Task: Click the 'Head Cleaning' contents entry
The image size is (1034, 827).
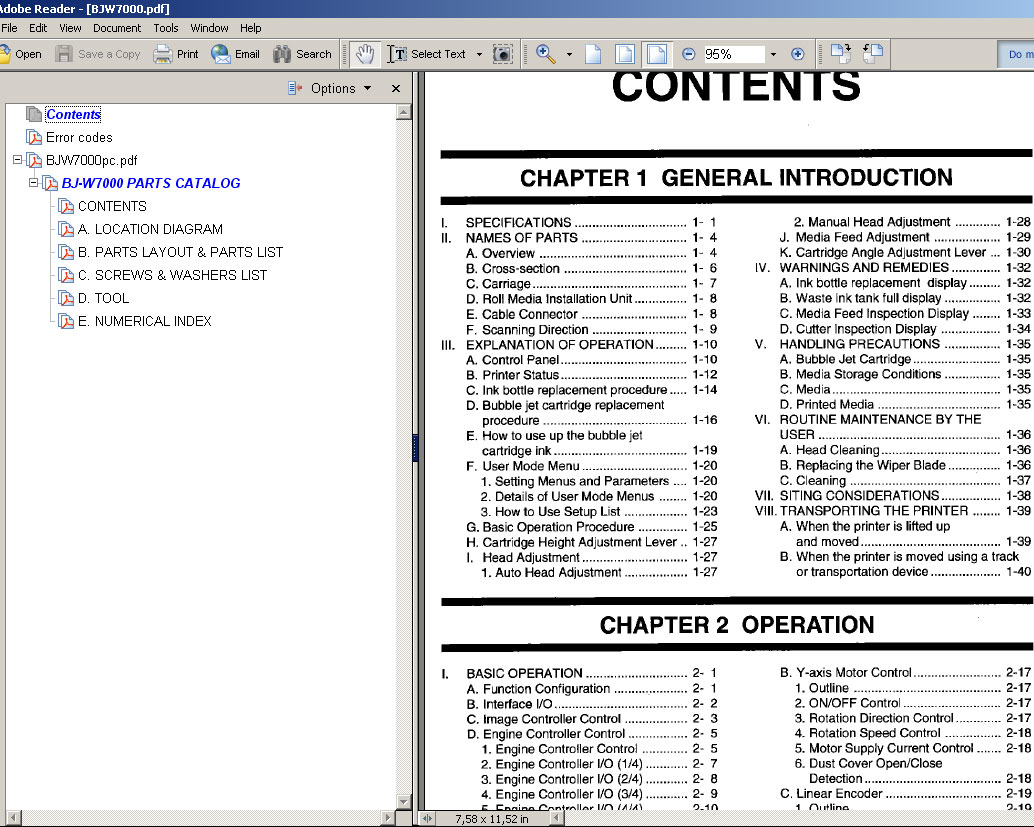Action: 837,450
